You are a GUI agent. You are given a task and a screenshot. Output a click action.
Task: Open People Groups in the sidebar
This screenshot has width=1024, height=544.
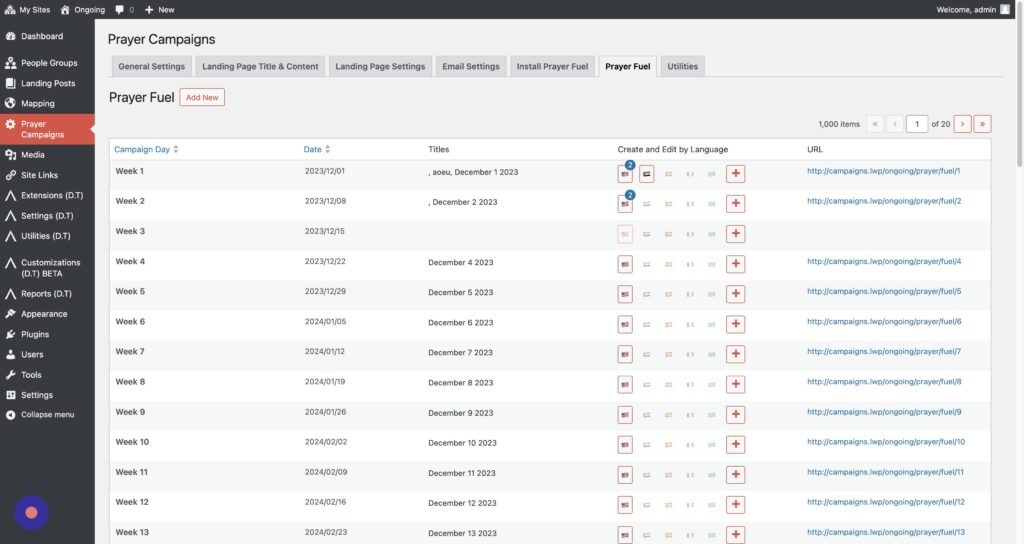click(x=48, y=63)
